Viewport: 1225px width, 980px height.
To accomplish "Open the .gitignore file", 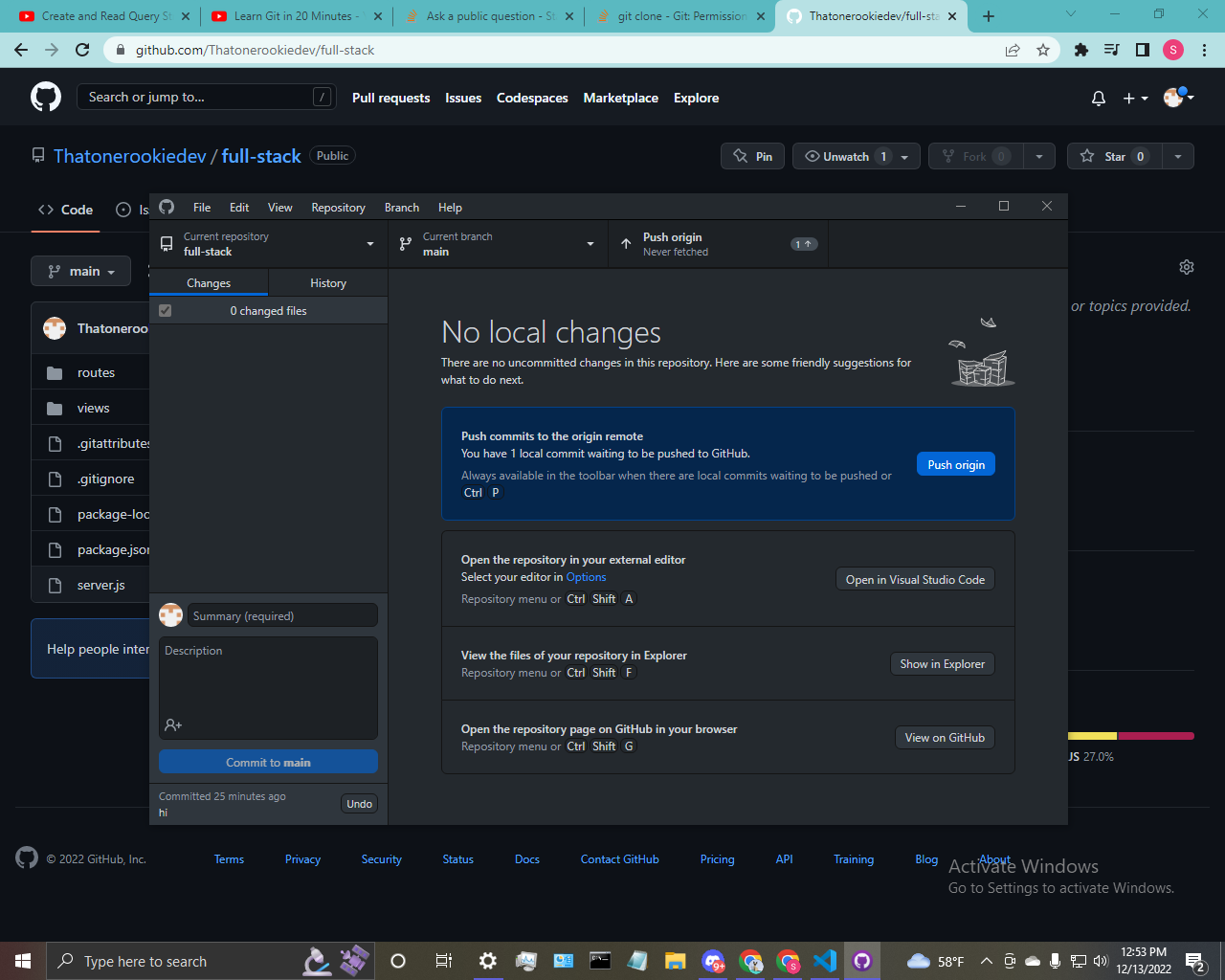I will point(106,479).
